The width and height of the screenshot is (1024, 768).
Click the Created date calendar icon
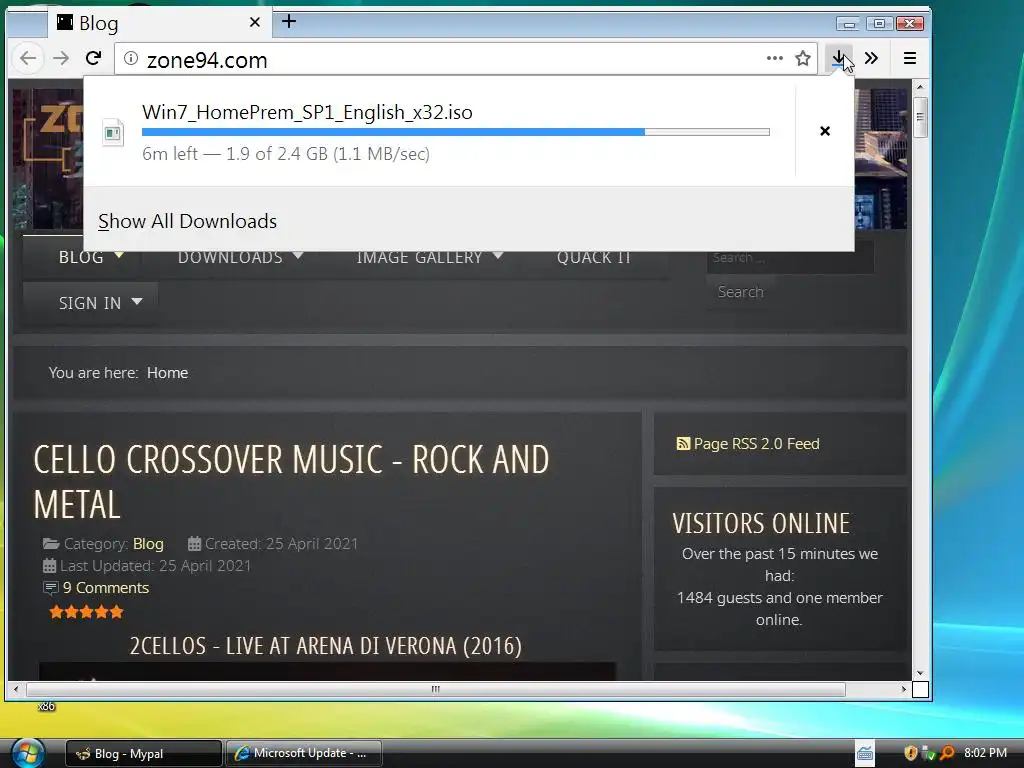click(x=194, y=543)
